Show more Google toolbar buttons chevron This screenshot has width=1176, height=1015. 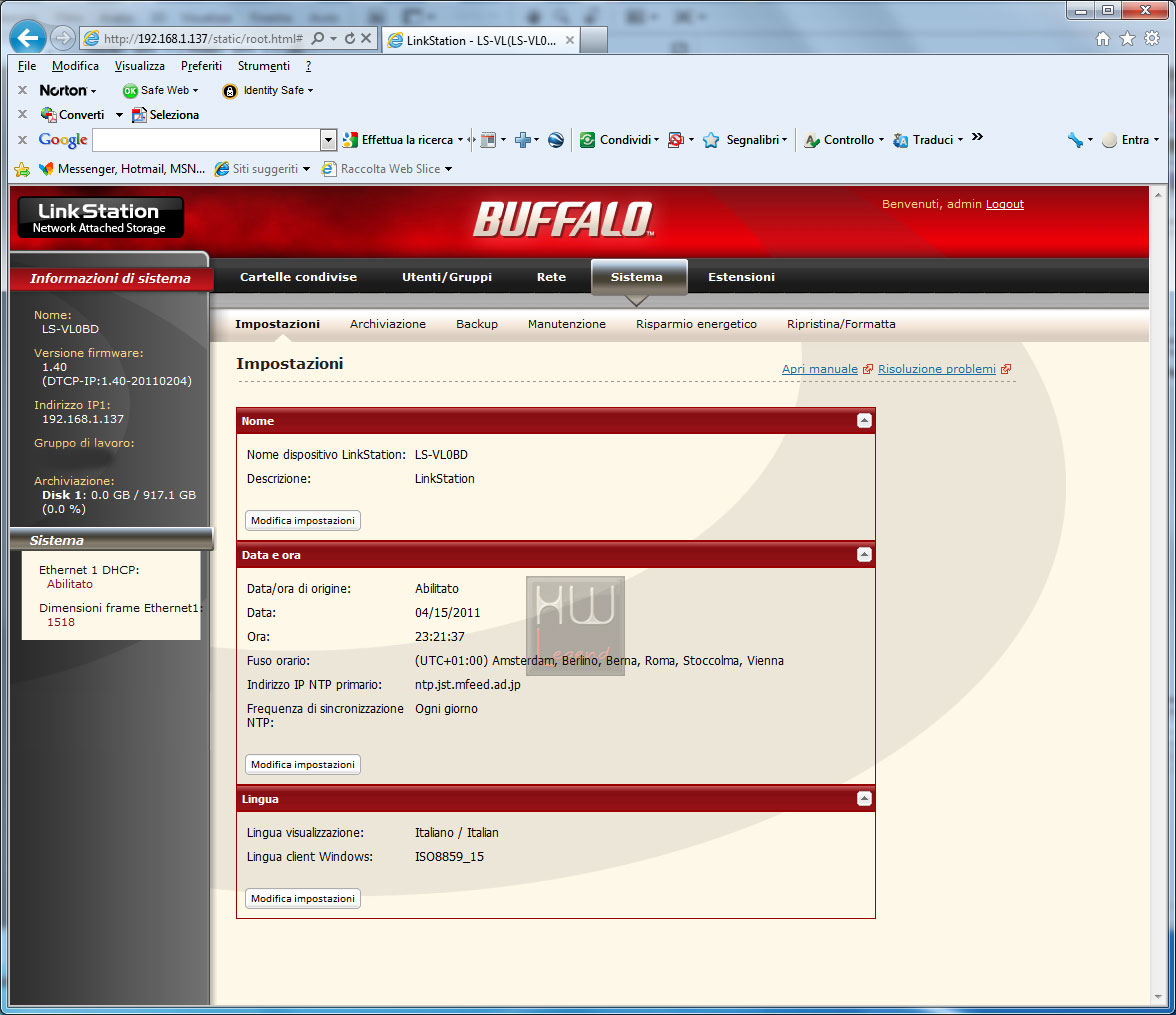[x=977, y=137]
